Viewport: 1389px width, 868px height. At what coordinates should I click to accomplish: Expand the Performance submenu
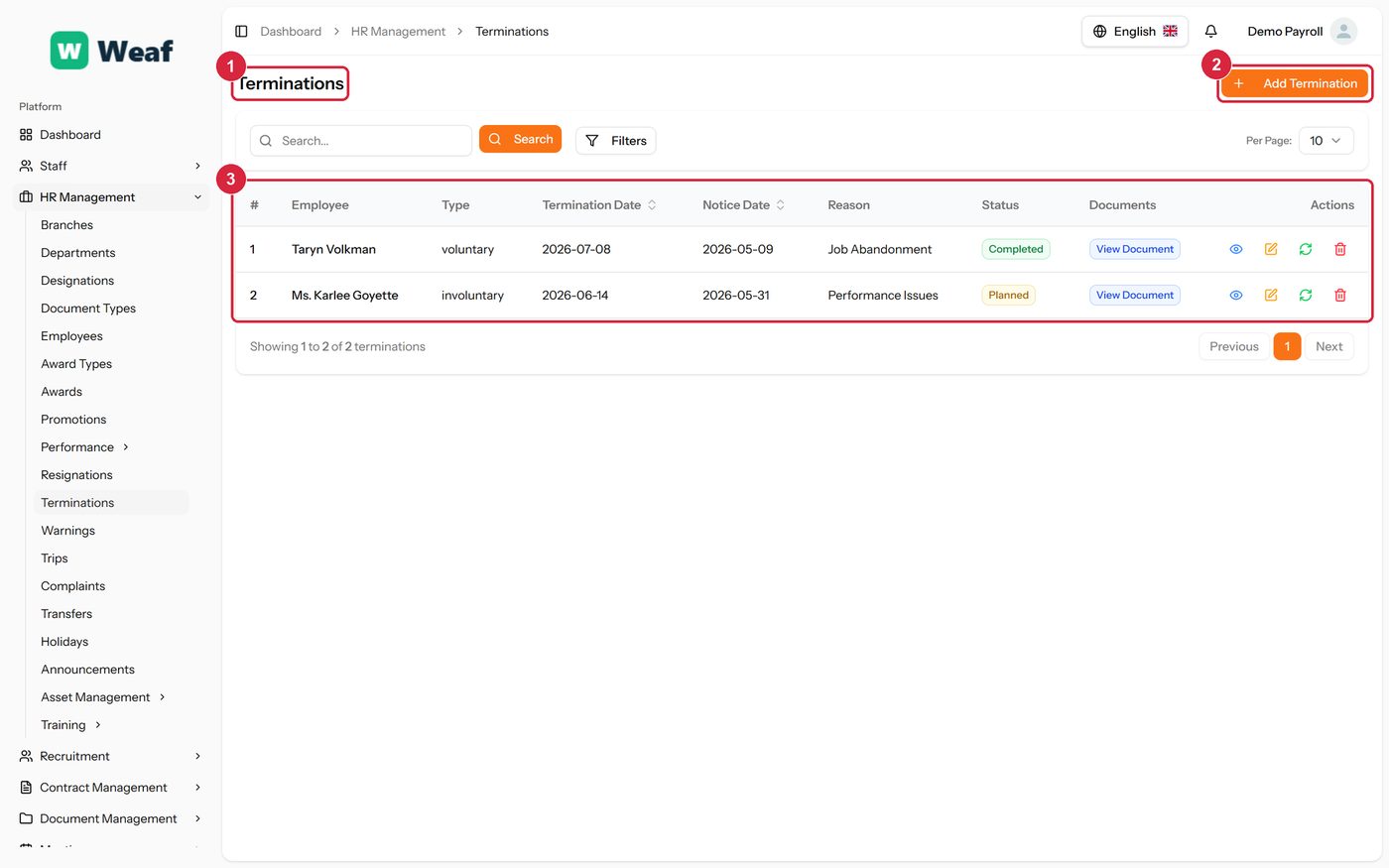[x=126, y=447]
